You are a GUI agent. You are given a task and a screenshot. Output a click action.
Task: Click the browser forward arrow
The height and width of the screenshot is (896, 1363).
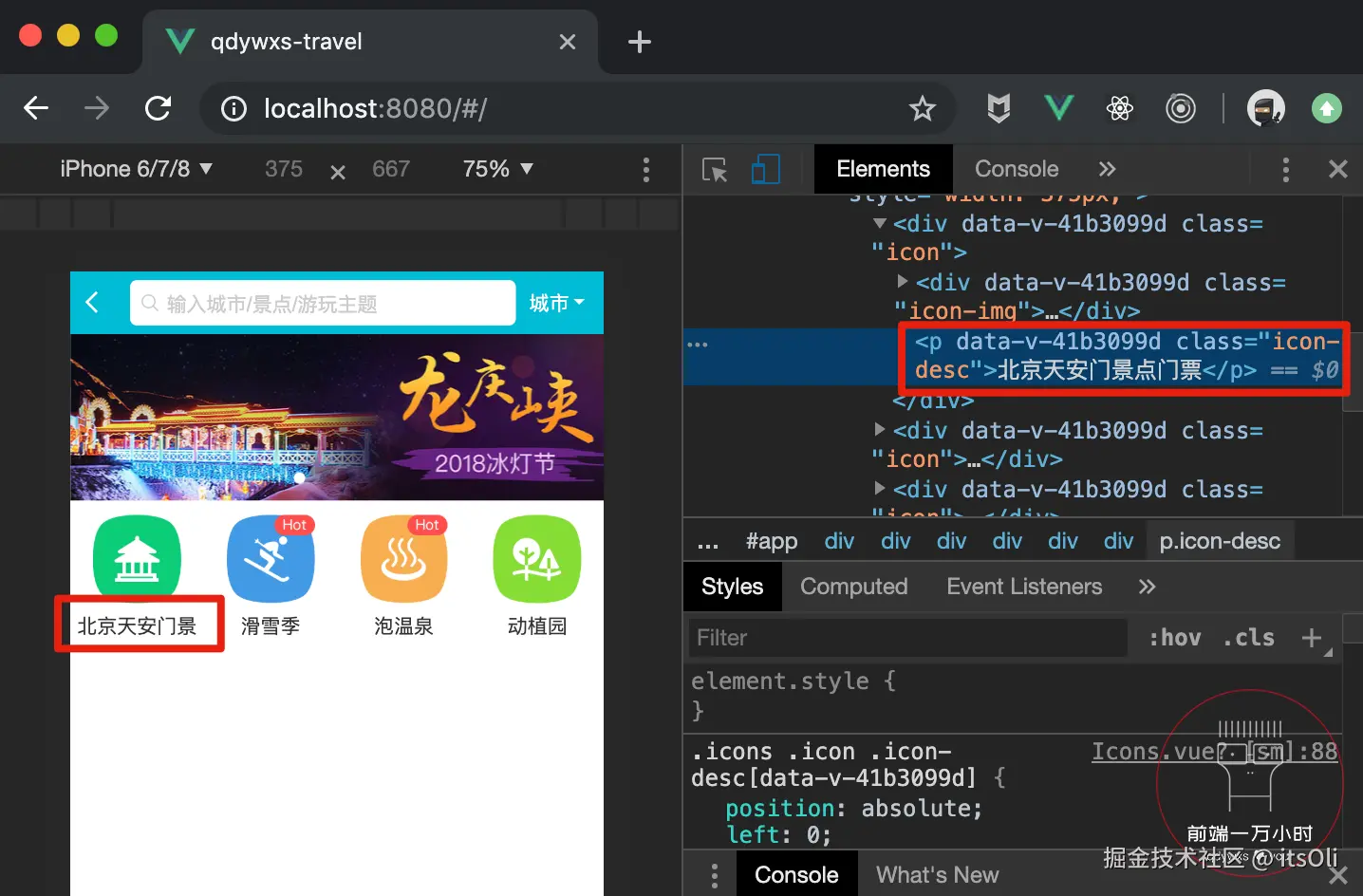click(x=97, y=108)
